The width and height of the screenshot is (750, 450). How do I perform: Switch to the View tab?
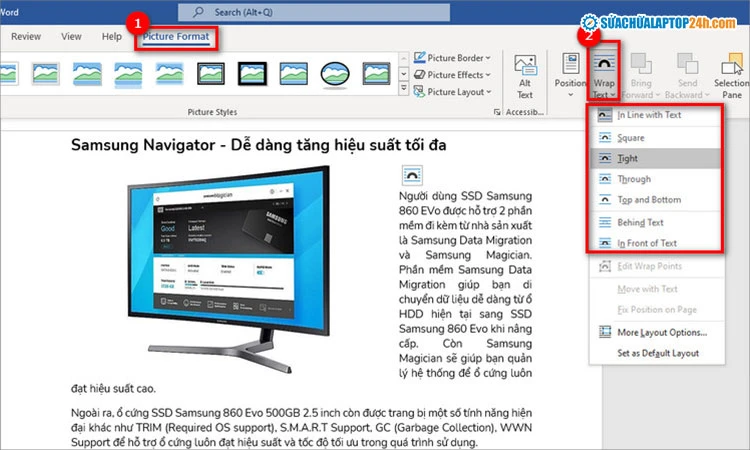[71, 36]
